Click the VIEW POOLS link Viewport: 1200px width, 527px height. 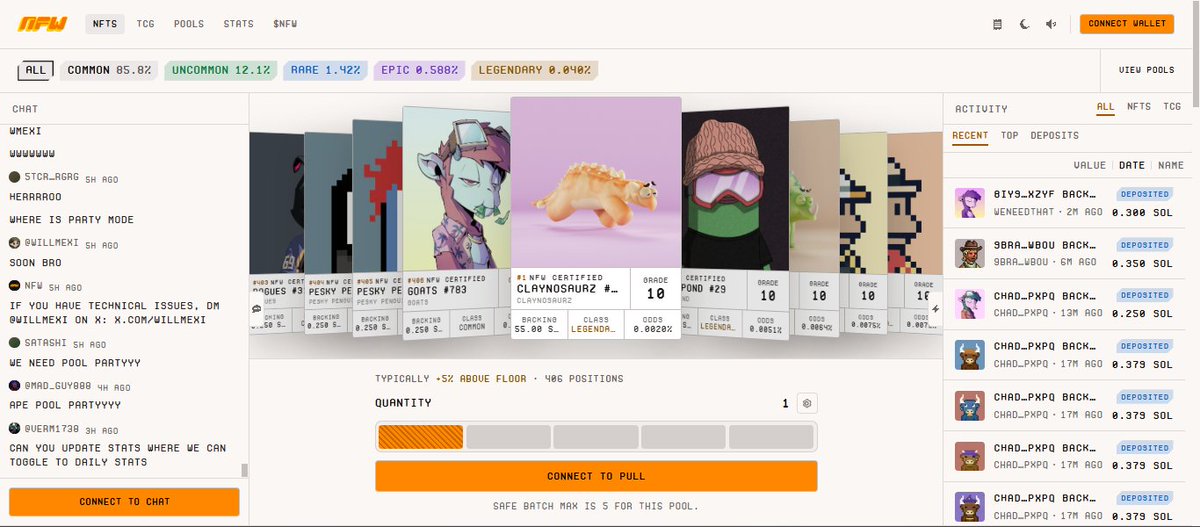coord(1146,70)
